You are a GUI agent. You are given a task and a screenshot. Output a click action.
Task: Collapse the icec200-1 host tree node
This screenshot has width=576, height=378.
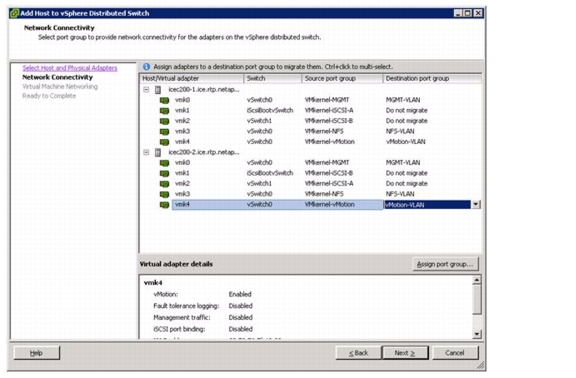click(x=146, y=90)
